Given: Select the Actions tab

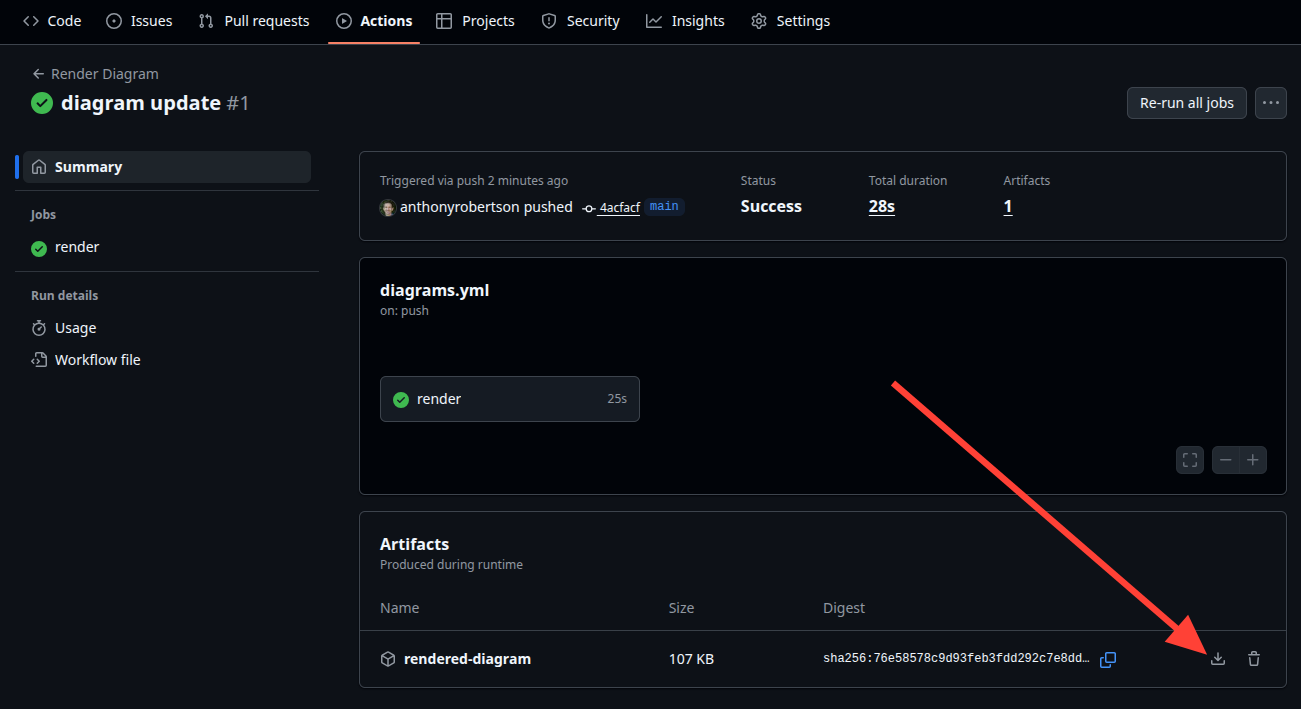Looking at the screenshot, I should coord(374,21).
